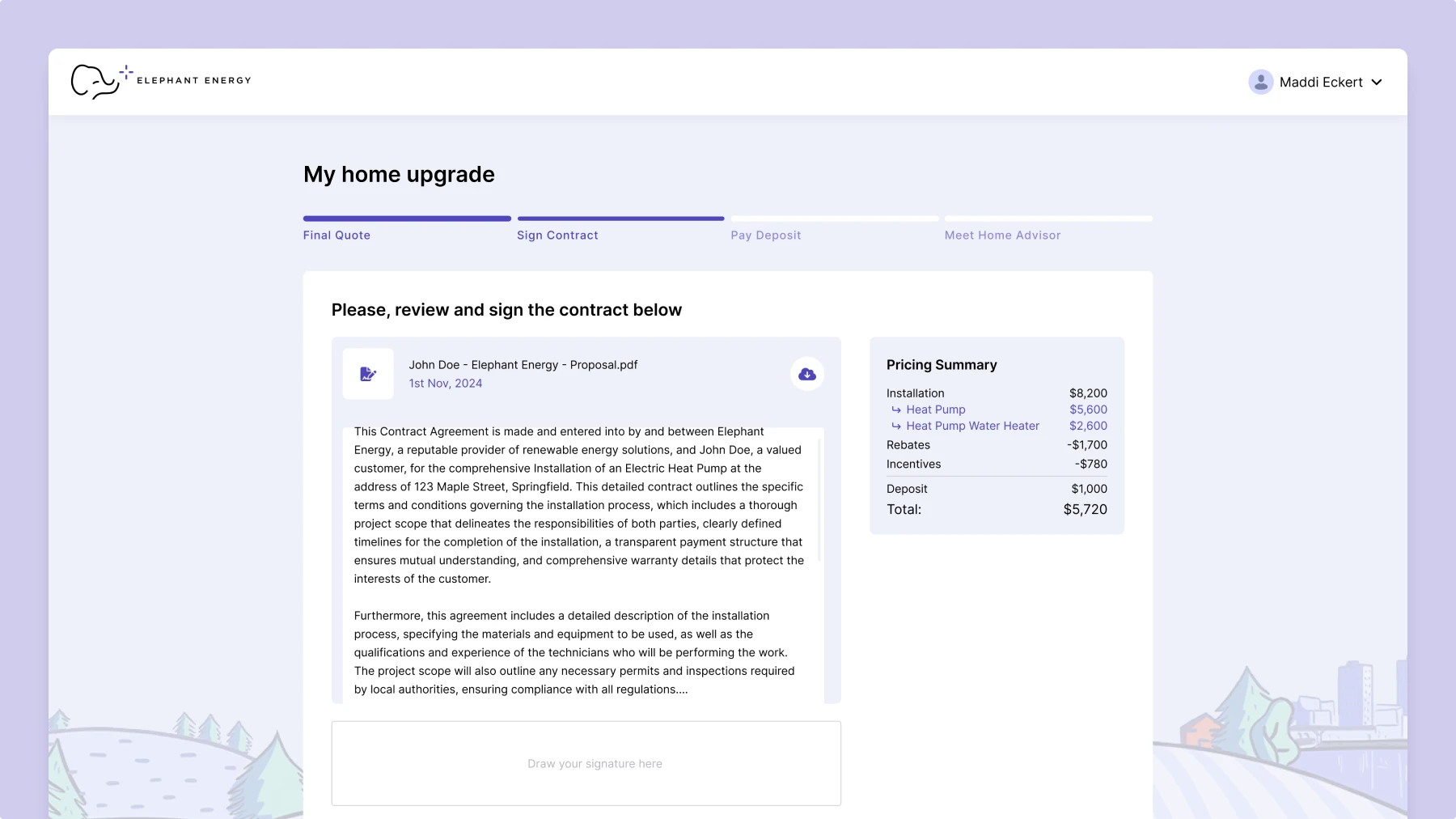Screen dimensions: 1456x819
Task: Click the contract text scrollbar
Action: [819, 502]
